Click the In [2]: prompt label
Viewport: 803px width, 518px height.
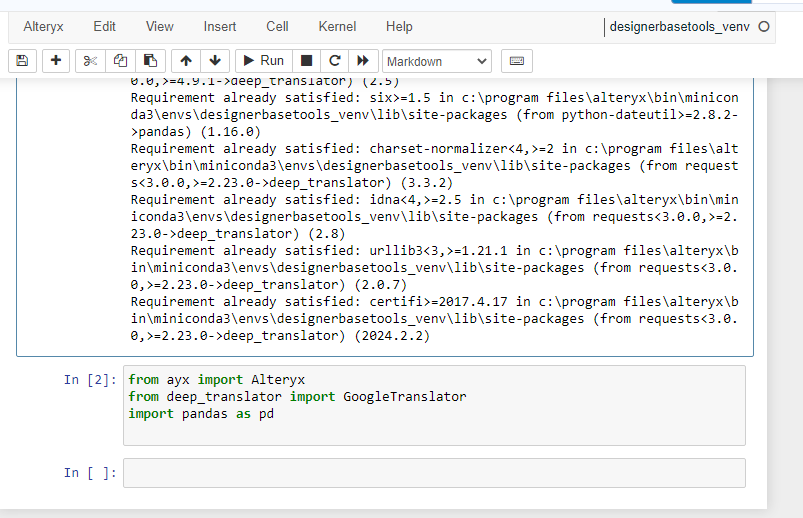point(90,380)
